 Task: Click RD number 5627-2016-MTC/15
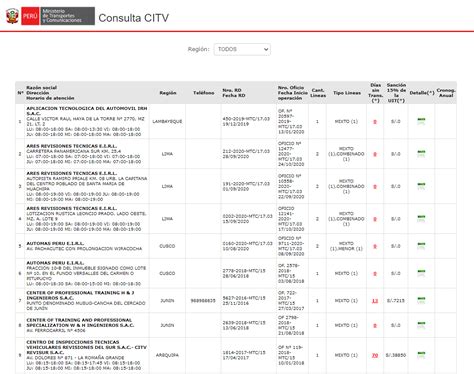244,298
